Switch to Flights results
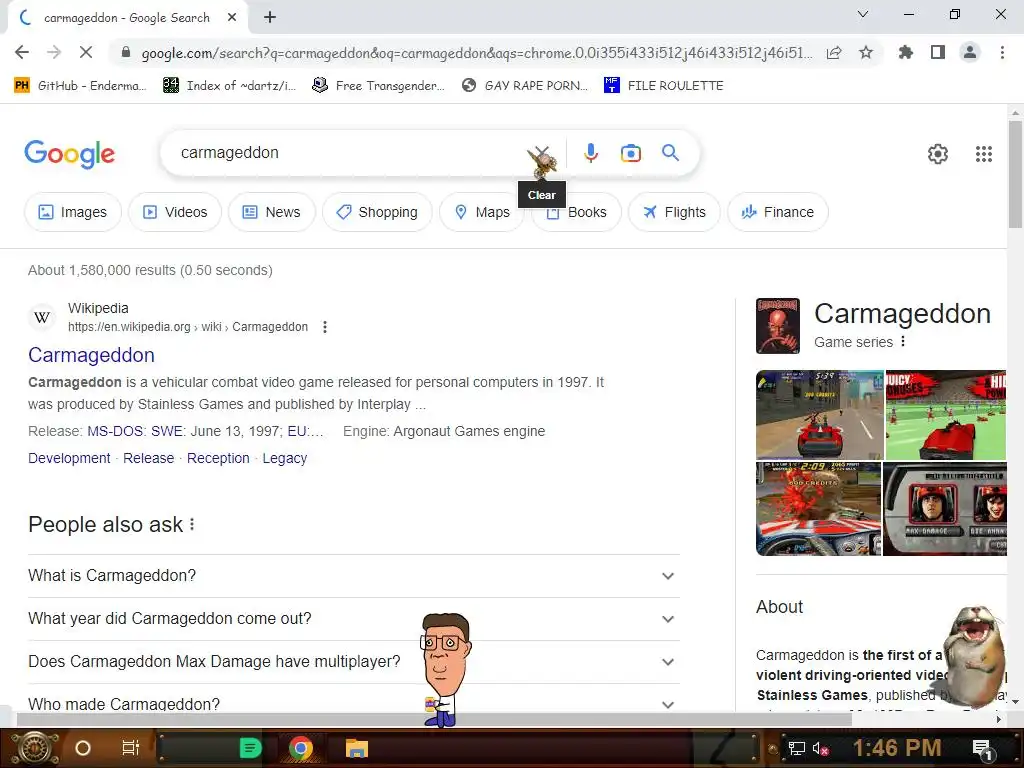 (674, 212)
